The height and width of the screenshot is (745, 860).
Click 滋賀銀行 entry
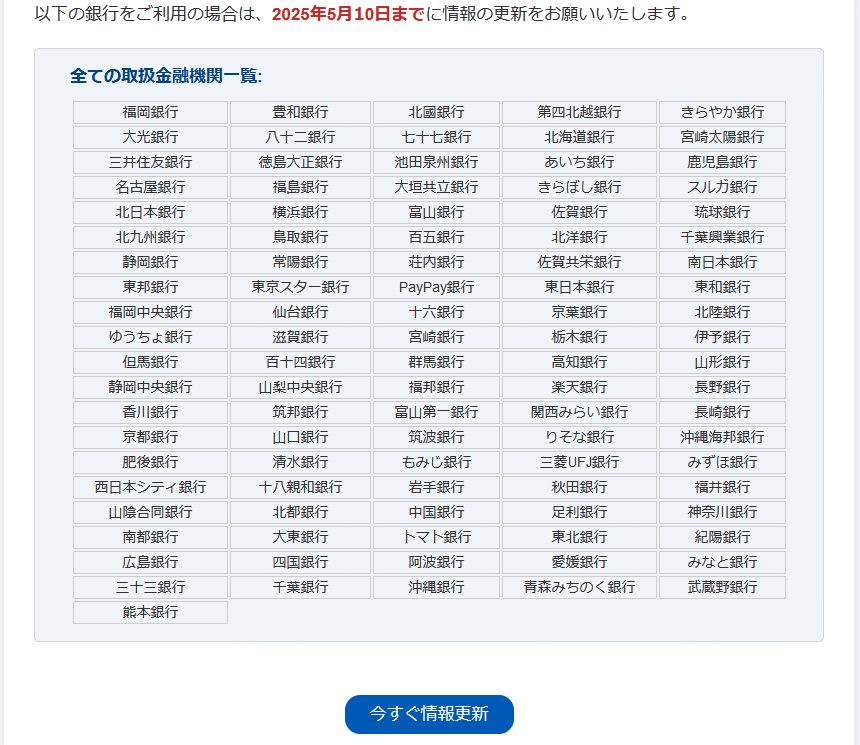pos(300,337)
